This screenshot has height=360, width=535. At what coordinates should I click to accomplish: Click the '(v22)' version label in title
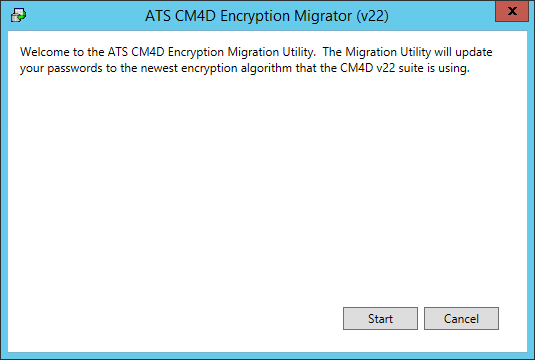(372, 16)
